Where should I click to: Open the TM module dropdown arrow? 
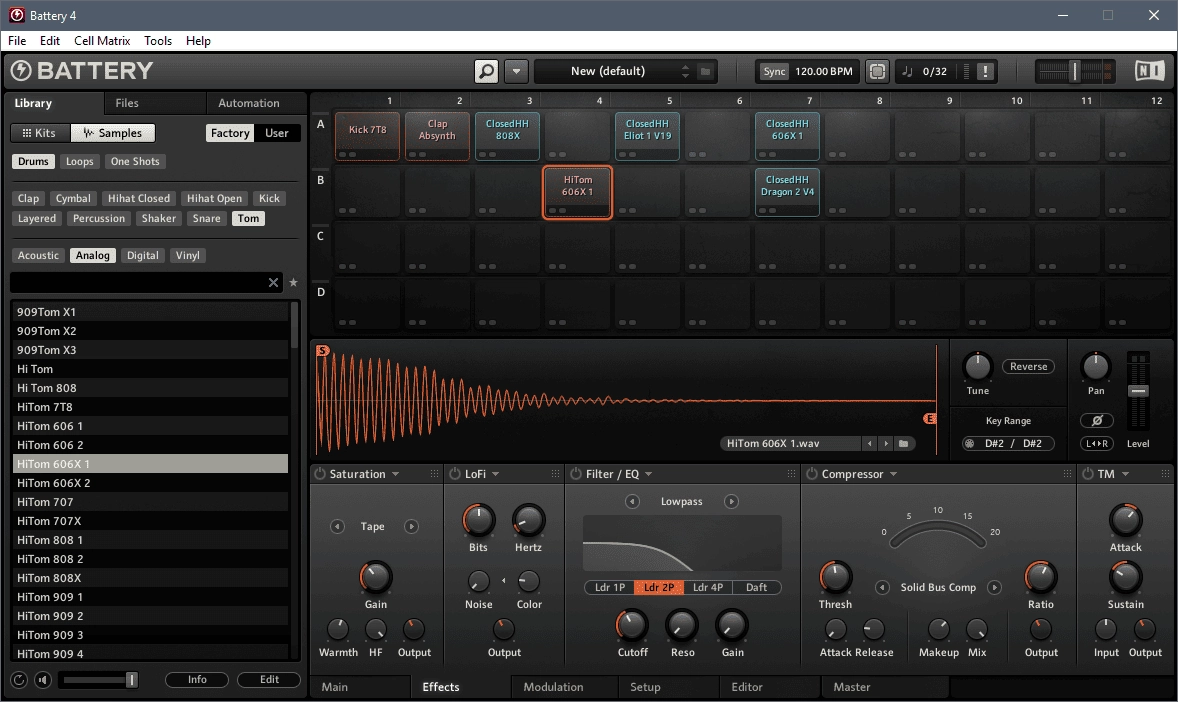point(1125,474)
